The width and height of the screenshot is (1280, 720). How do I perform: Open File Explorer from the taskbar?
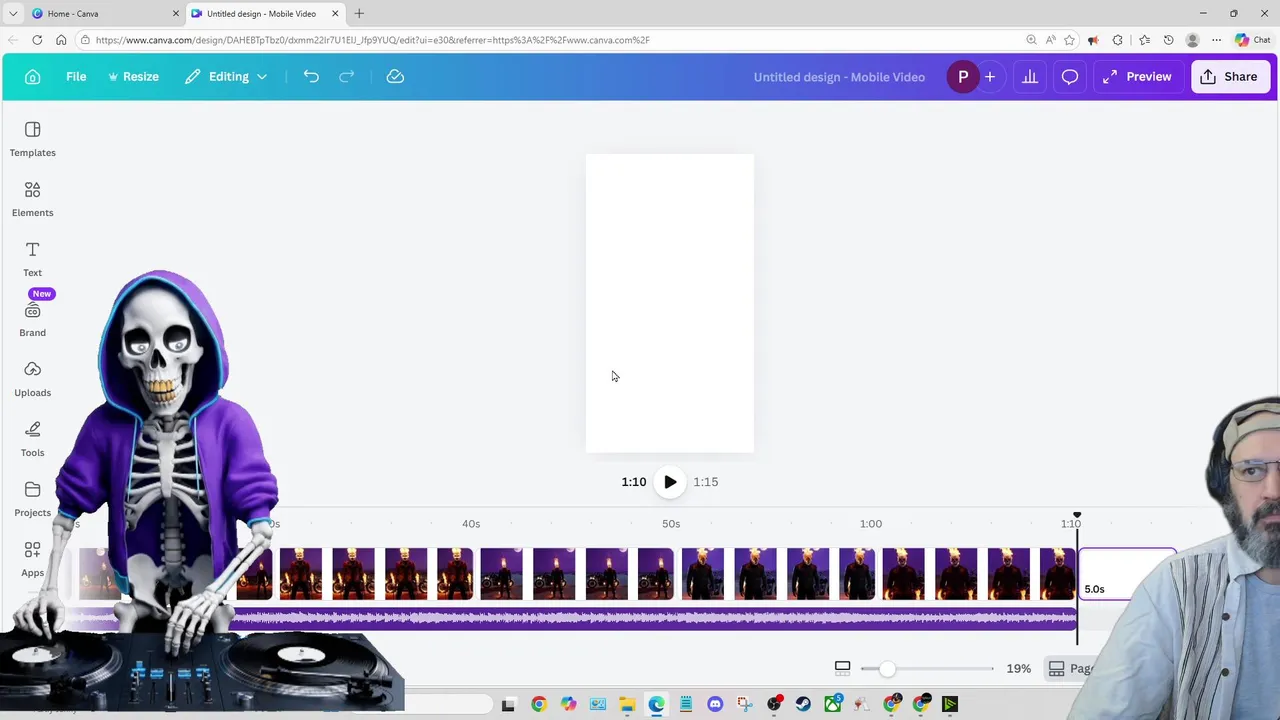click(x=627, y=705)
